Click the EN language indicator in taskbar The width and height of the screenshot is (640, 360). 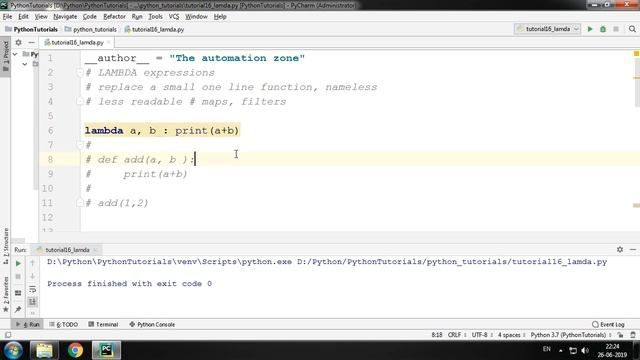[547, 349]
